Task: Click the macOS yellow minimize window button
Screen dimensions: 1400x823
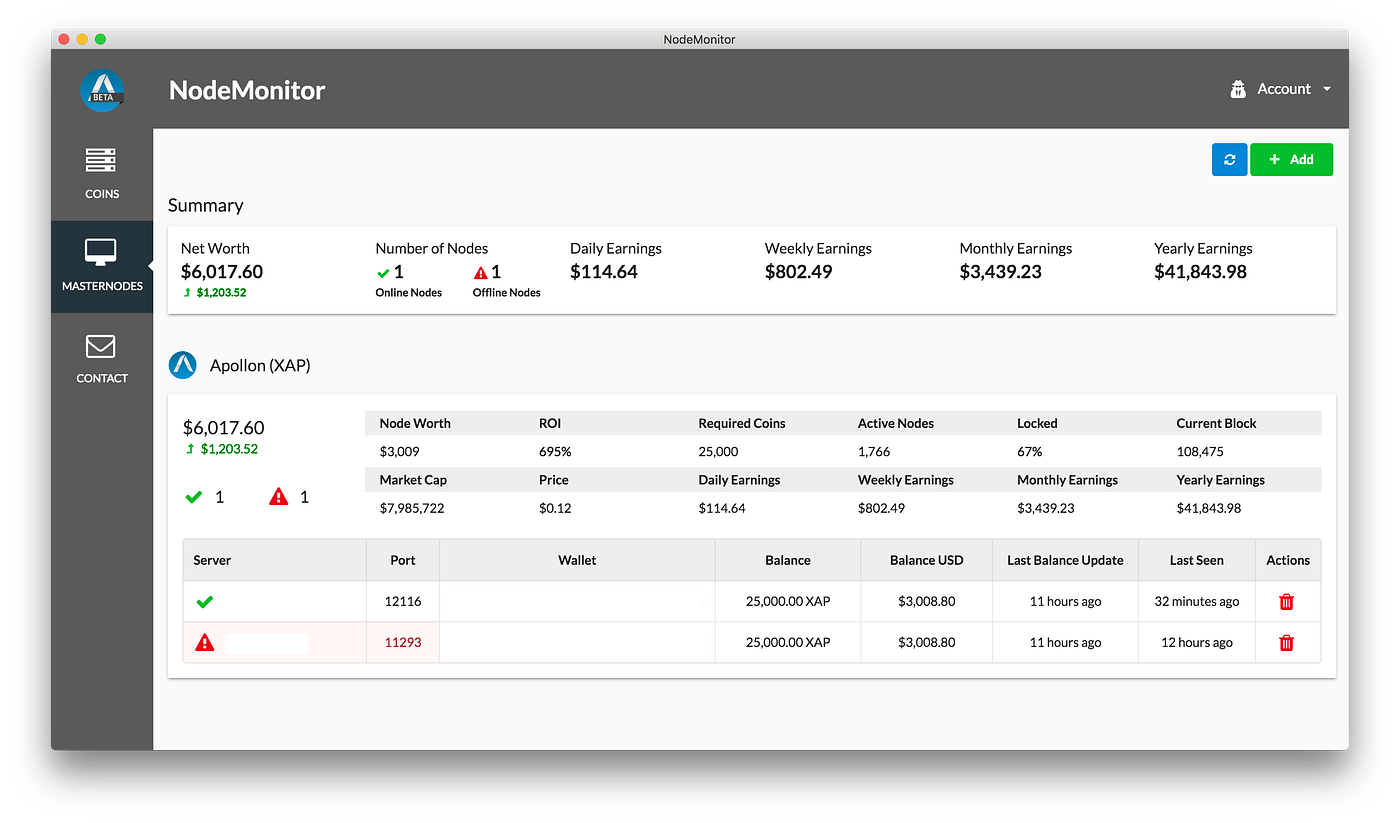Action: click(x=82, y=39)
